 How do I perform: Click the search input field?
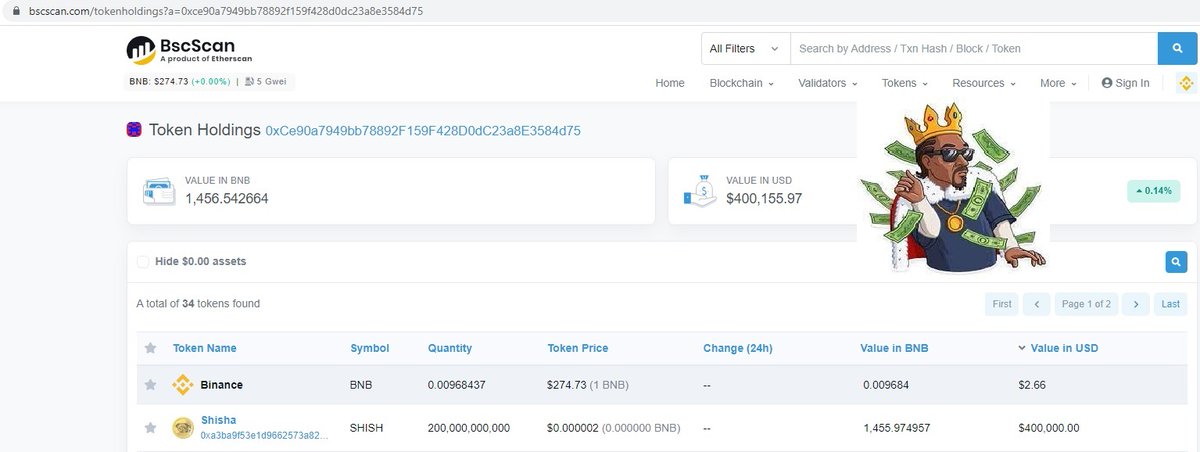973,48
